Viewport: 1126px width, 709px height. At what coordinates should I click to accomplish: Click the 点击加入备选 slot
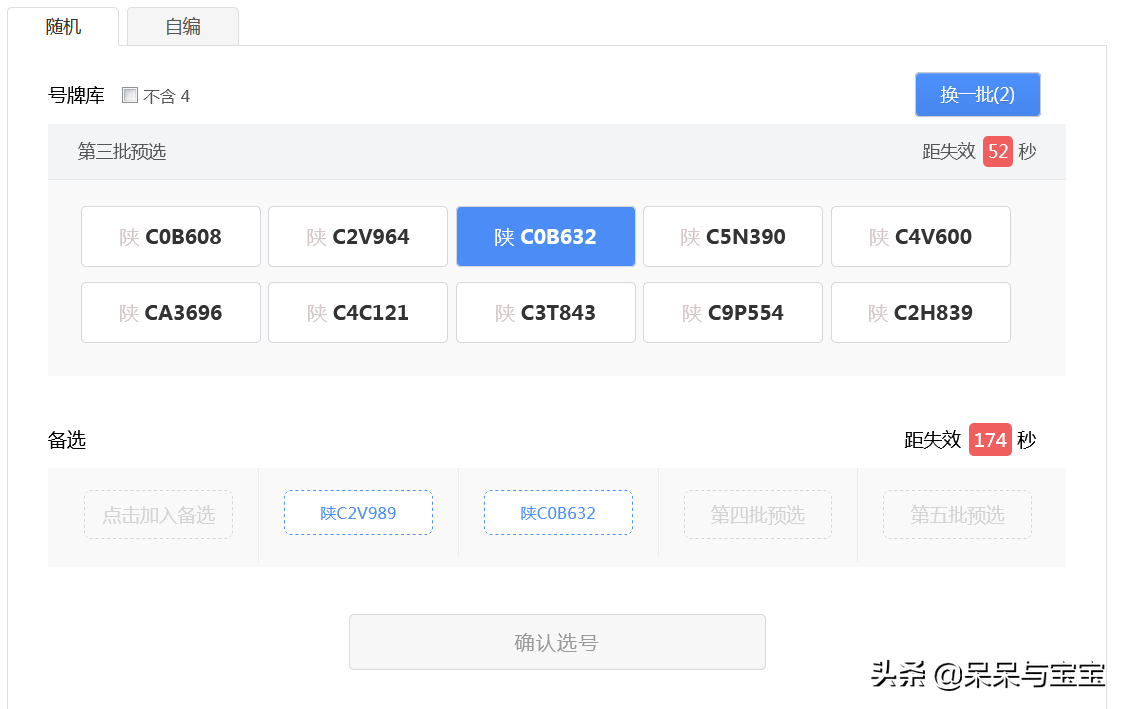159,514
